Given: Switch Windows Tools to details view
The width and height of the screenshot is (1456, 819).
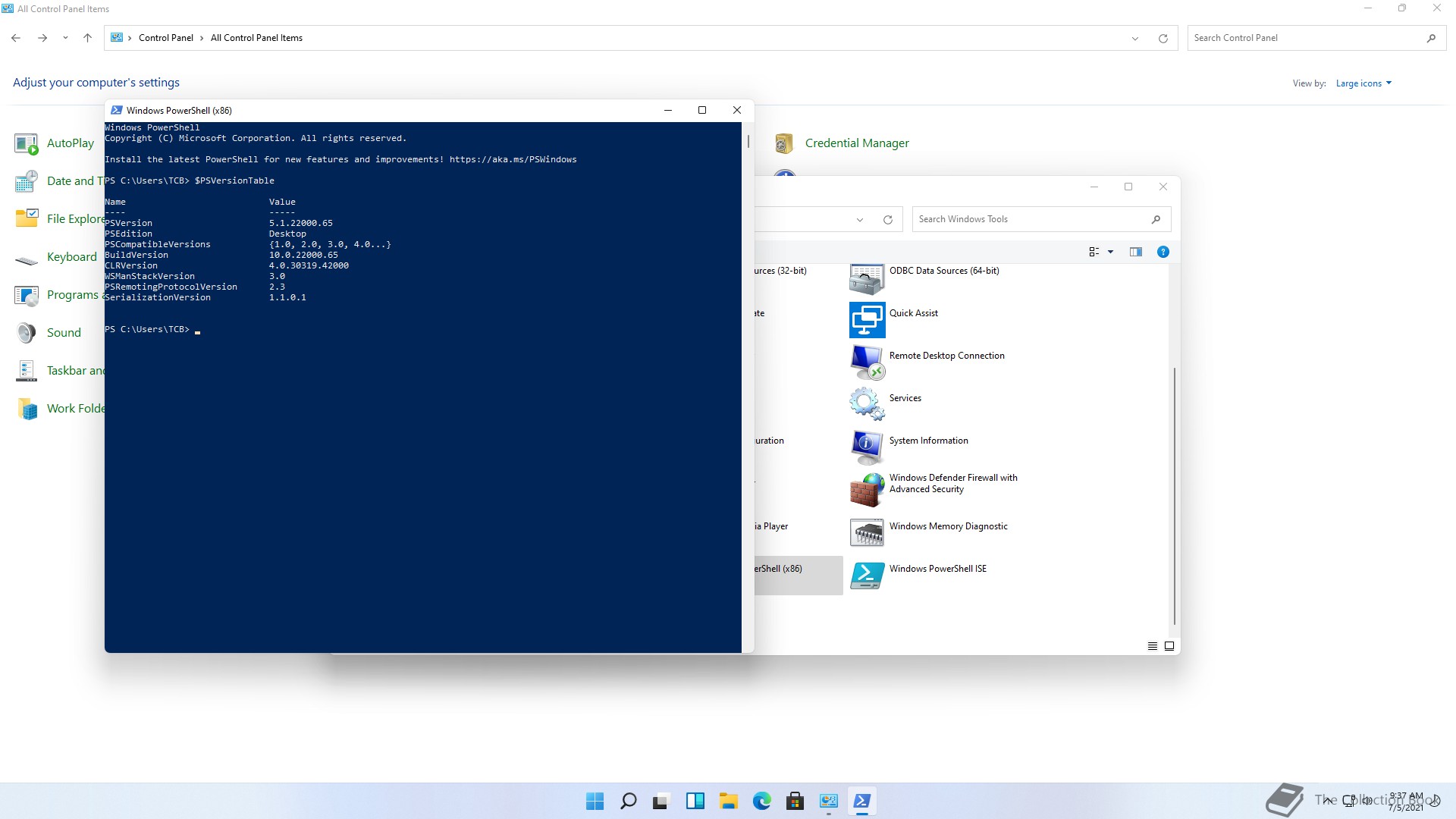Looking at the screenshot, I should point(1152,646).
